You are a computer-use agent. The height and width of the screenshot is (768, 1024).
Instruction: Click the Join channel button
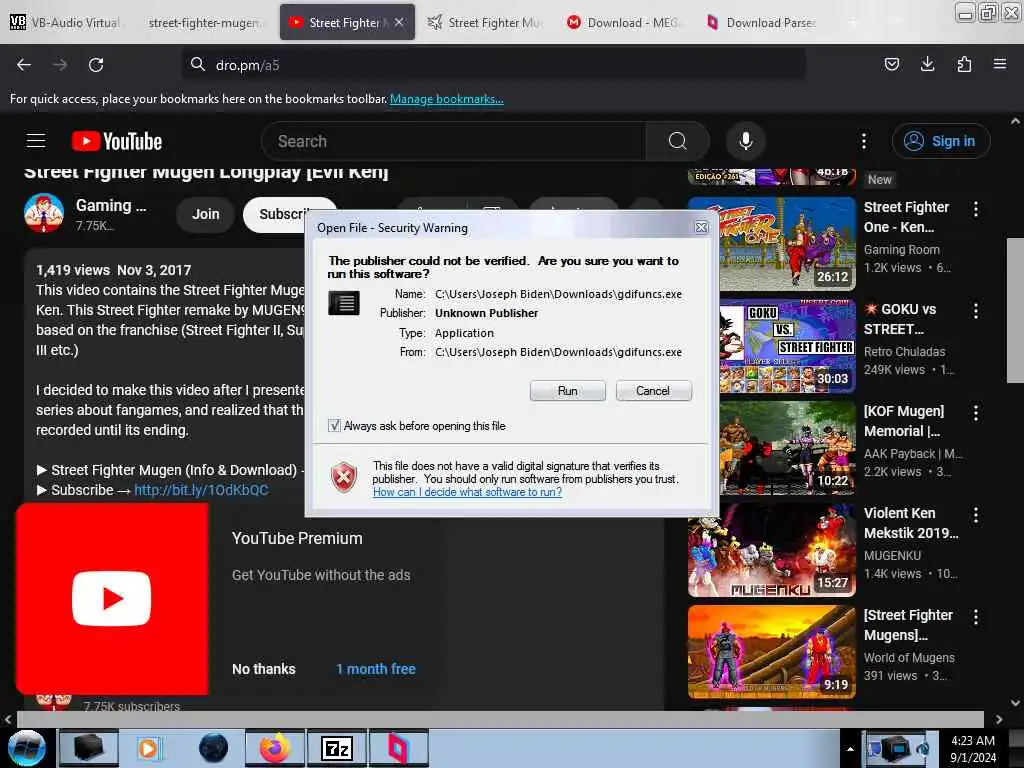point(206,214)
